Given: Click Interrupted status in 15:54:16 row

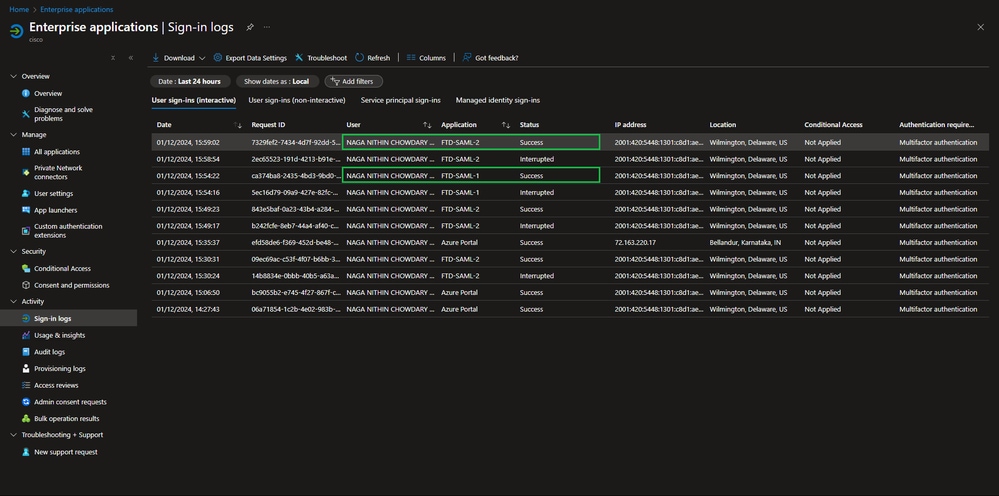Looking at the screenshot, I should pyautogui.click(x=536, y=192).
